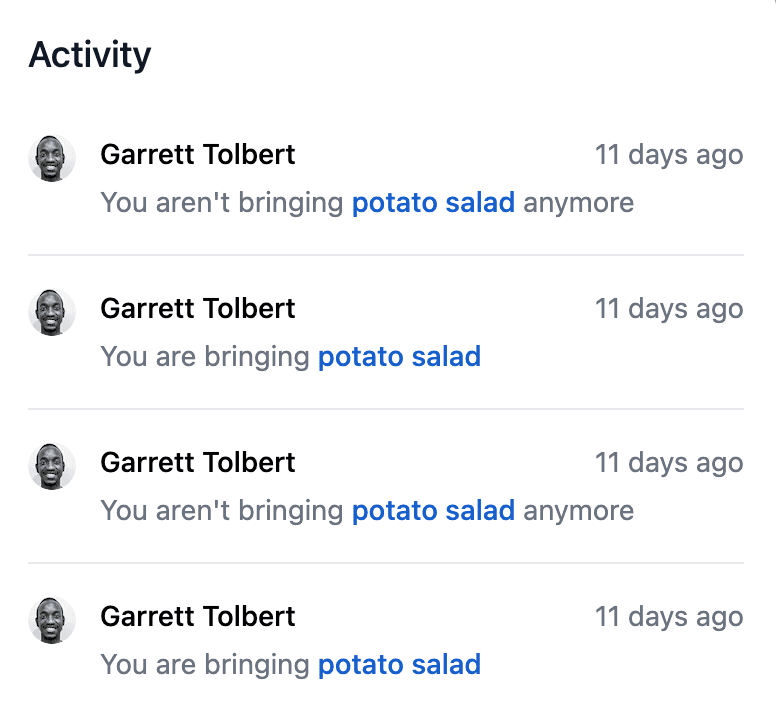
Task: Click You aren't bringing text in third entry
Action: pyautogui.click(x=222, y=511)
